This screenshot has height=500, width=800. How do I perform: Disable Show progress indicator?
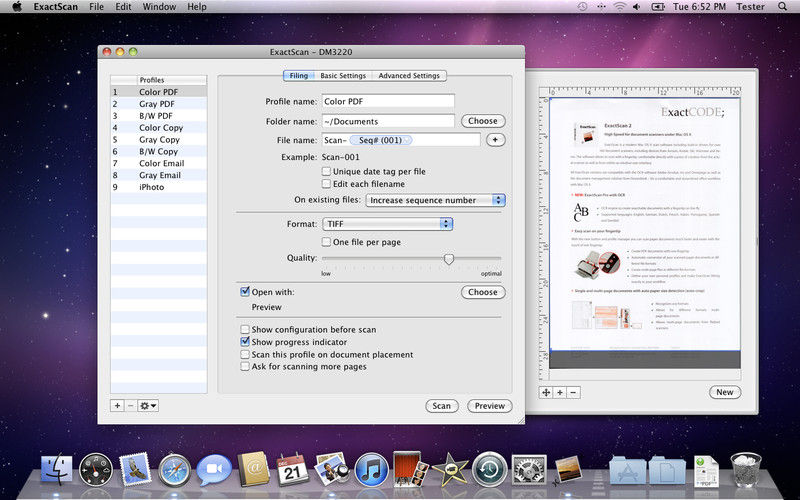click(245, 342)
